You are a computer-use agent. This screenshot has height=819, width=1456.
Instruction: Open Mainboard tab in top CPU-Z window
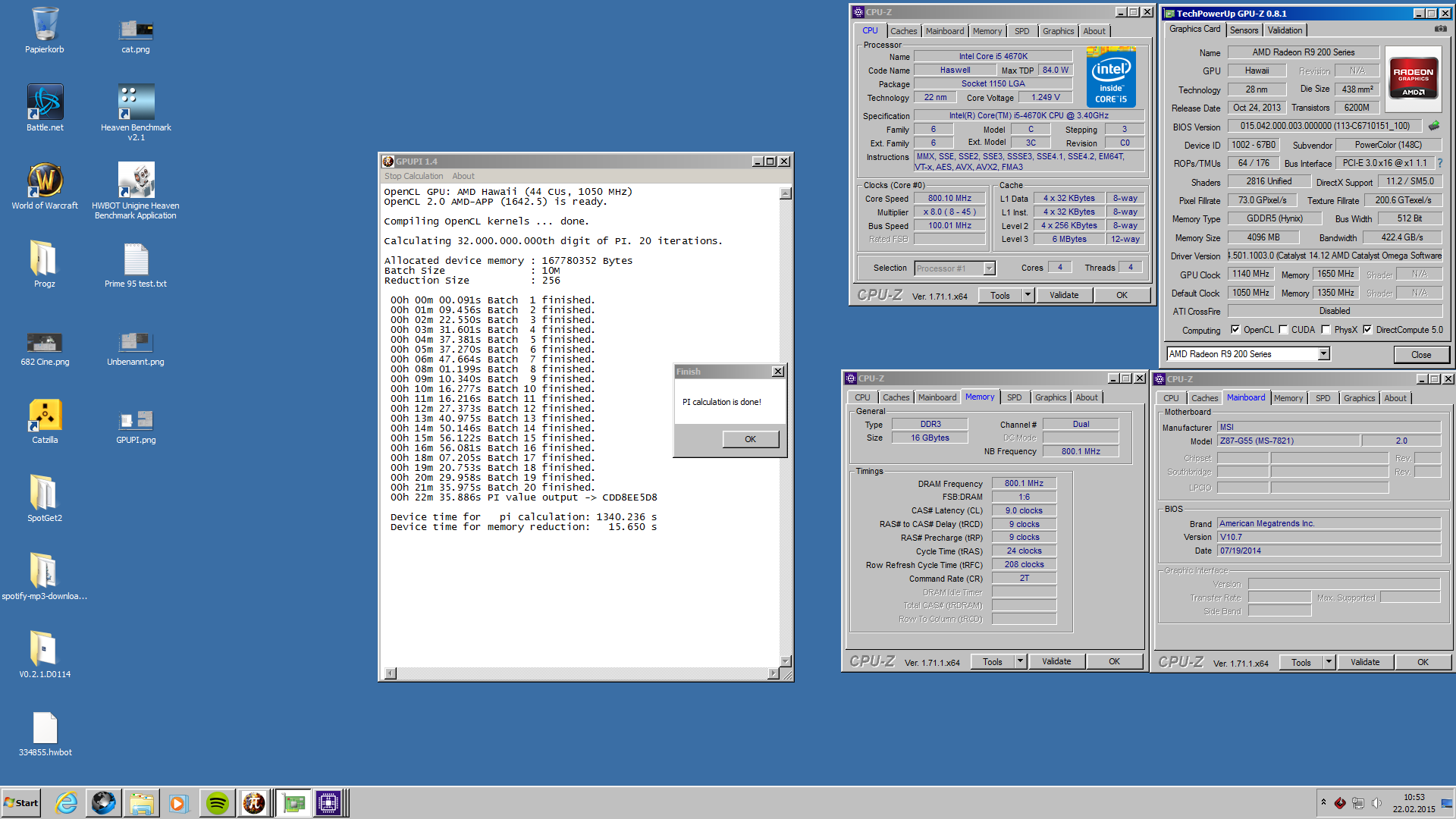coord(944,31)
